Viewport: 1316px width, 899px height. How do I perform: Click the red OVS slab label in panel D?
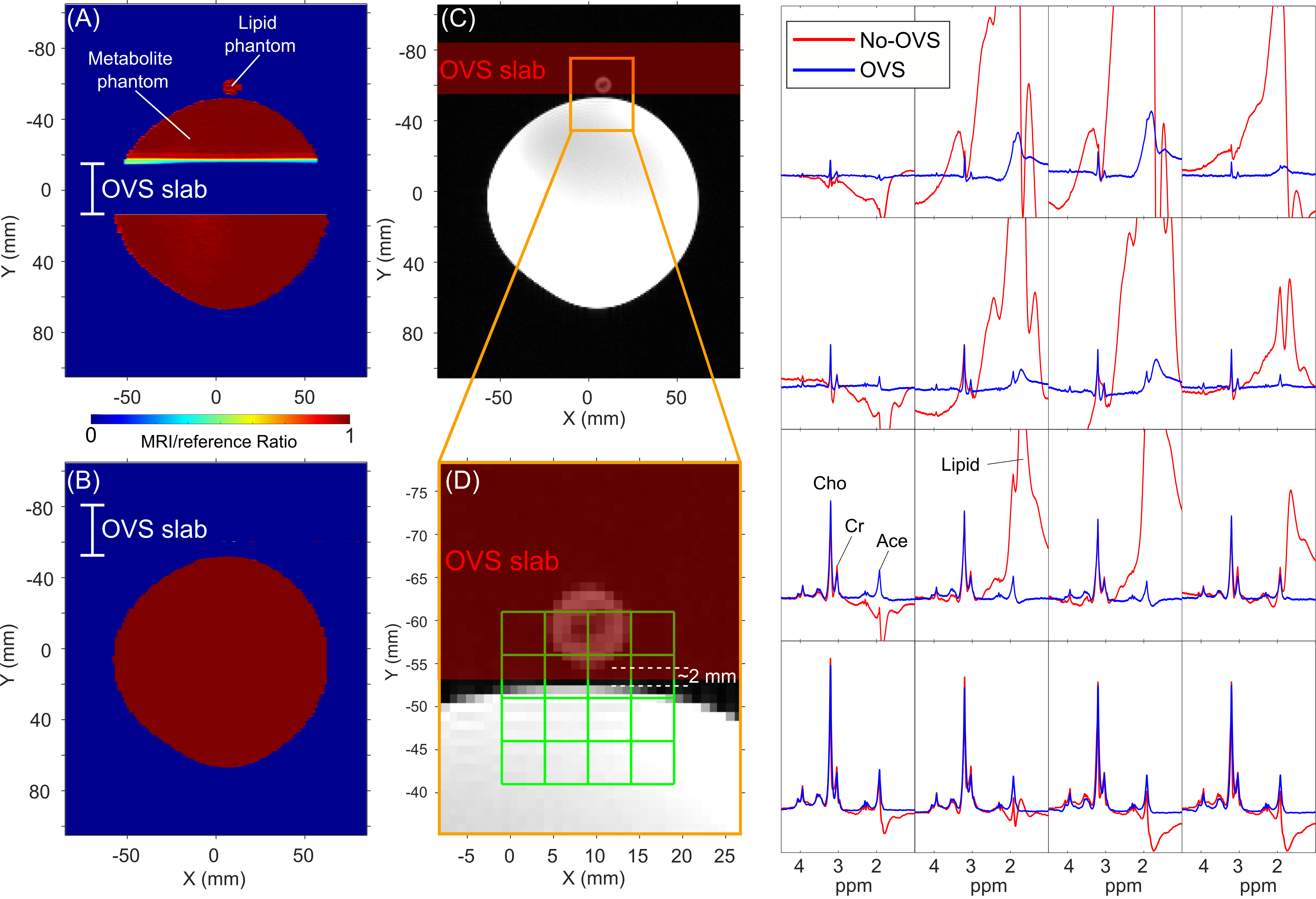[502, 561]
